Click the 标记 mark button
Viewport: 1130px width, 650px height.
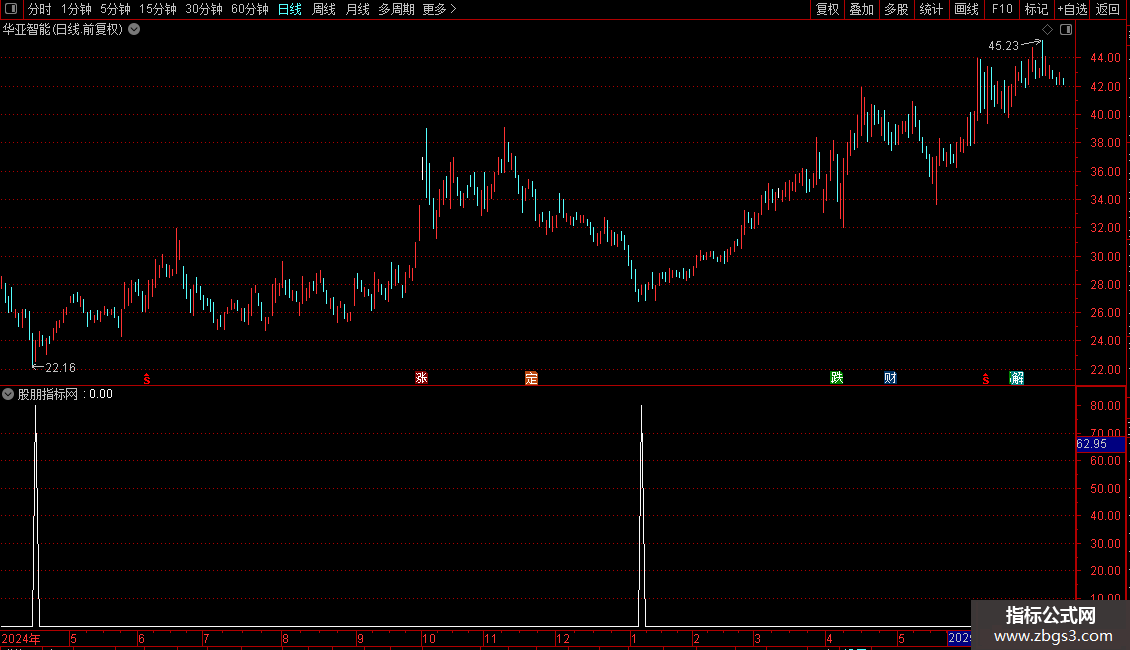coord(1036,9)
